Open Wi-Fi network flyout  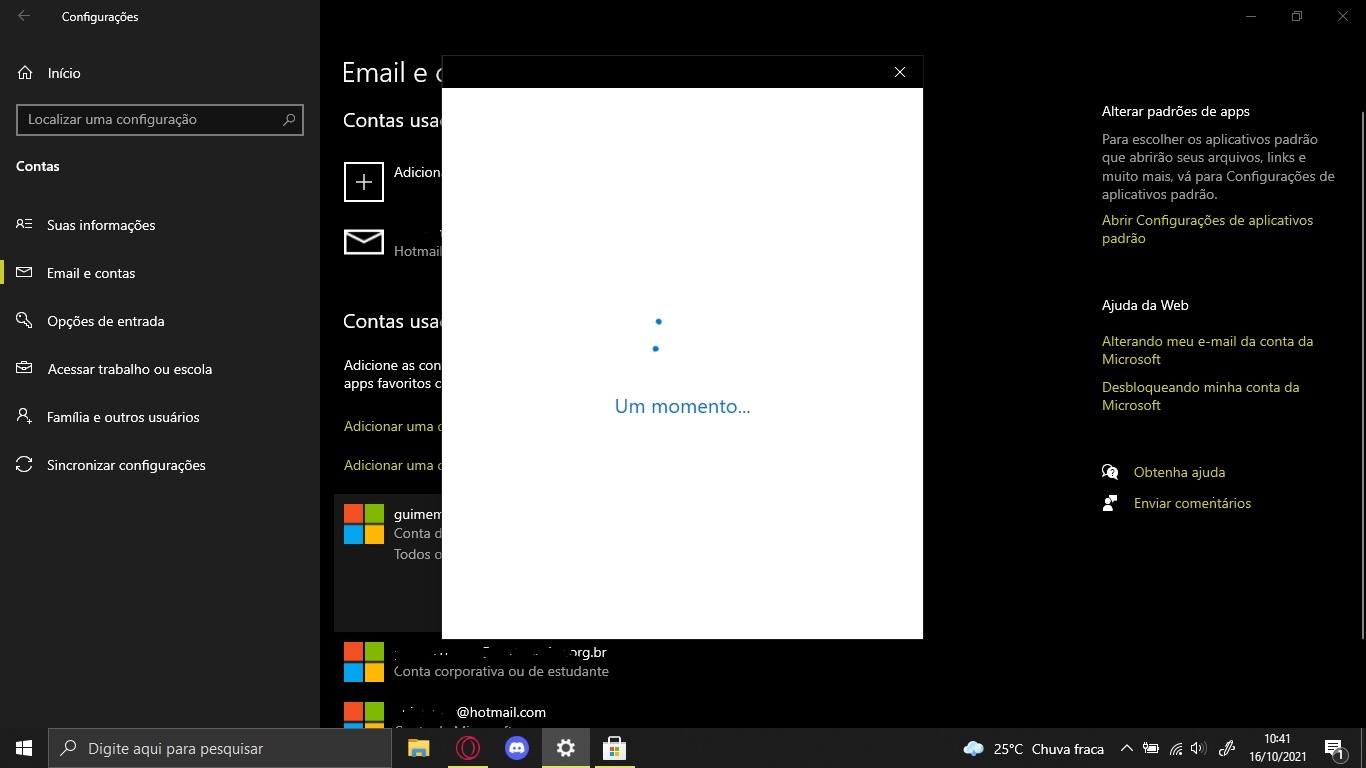click(x=1175, y=748)
